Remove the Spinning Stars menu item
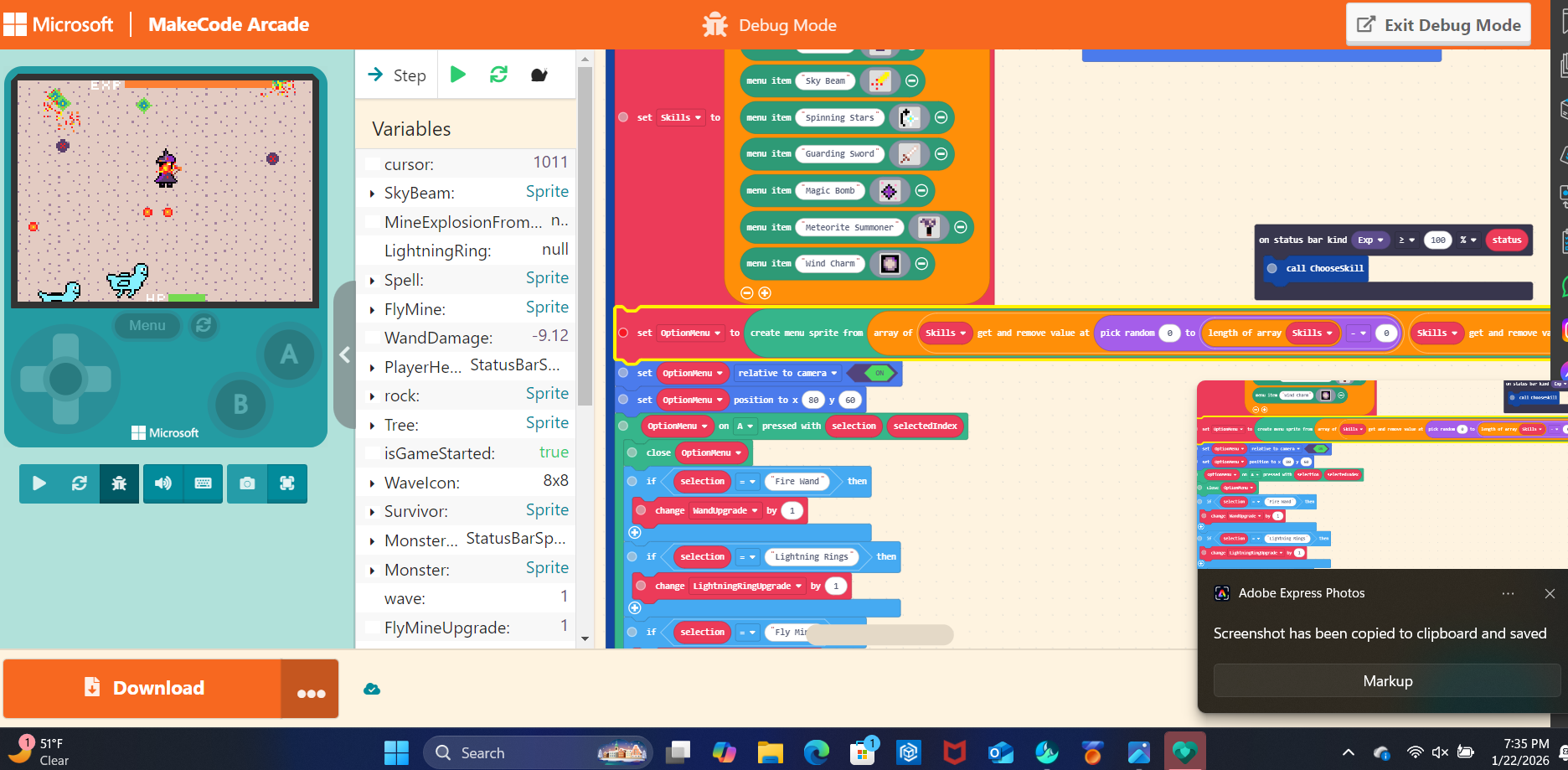Viewport: 1568px width, 770px height. tap(941, 118)
